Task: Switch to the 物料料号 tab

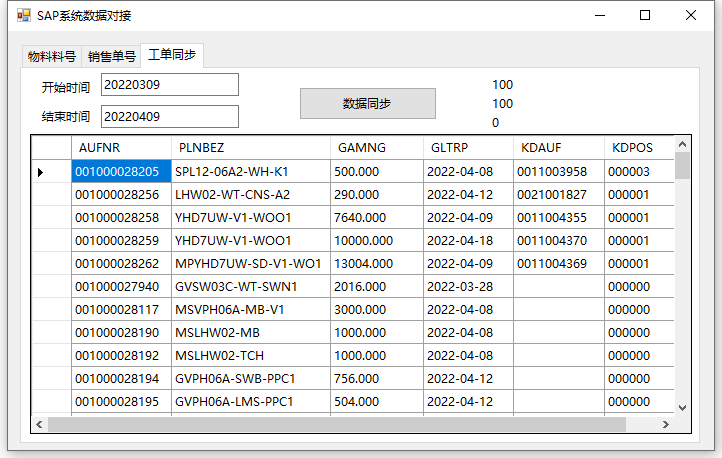Action: coord(50,56)
